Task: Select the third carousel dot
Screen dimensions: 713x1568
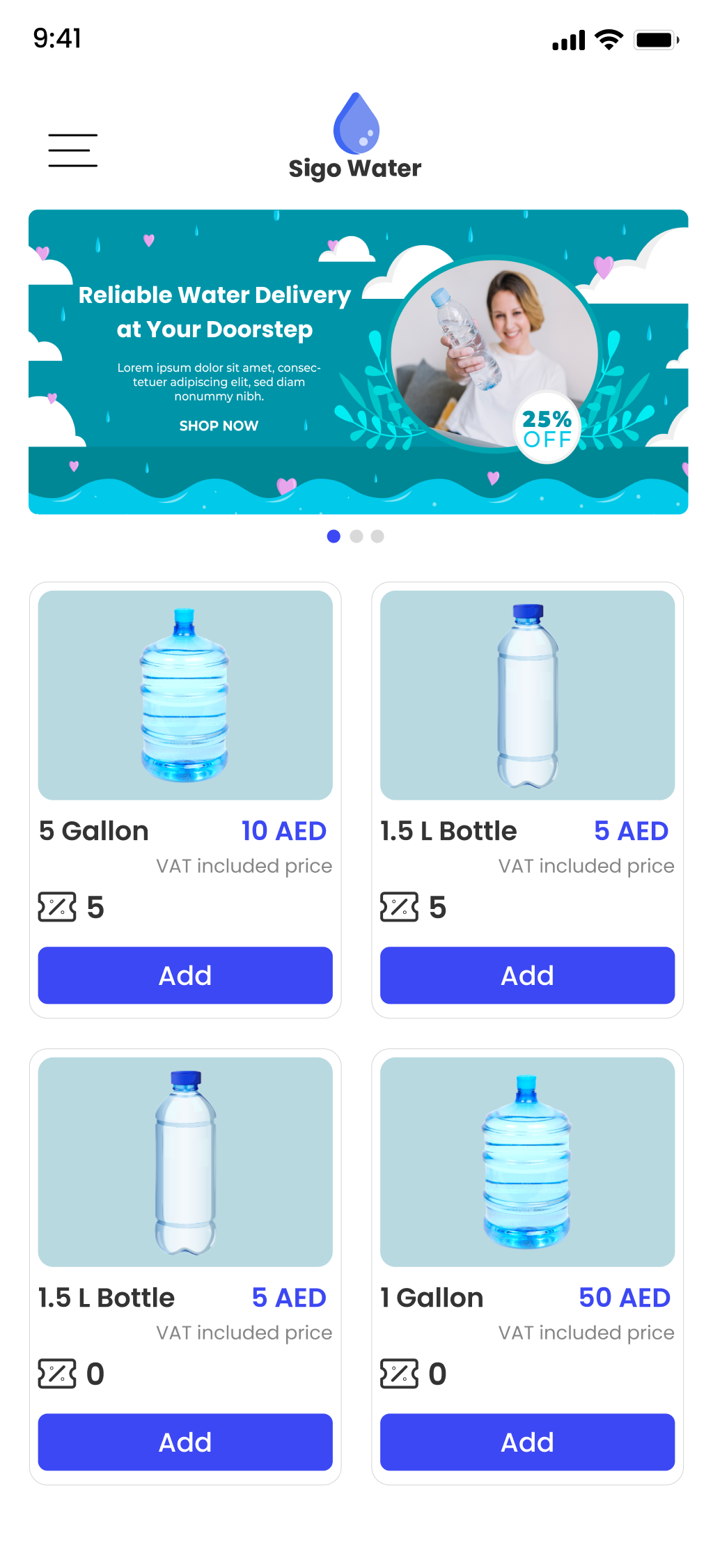Action: point(377,536)
